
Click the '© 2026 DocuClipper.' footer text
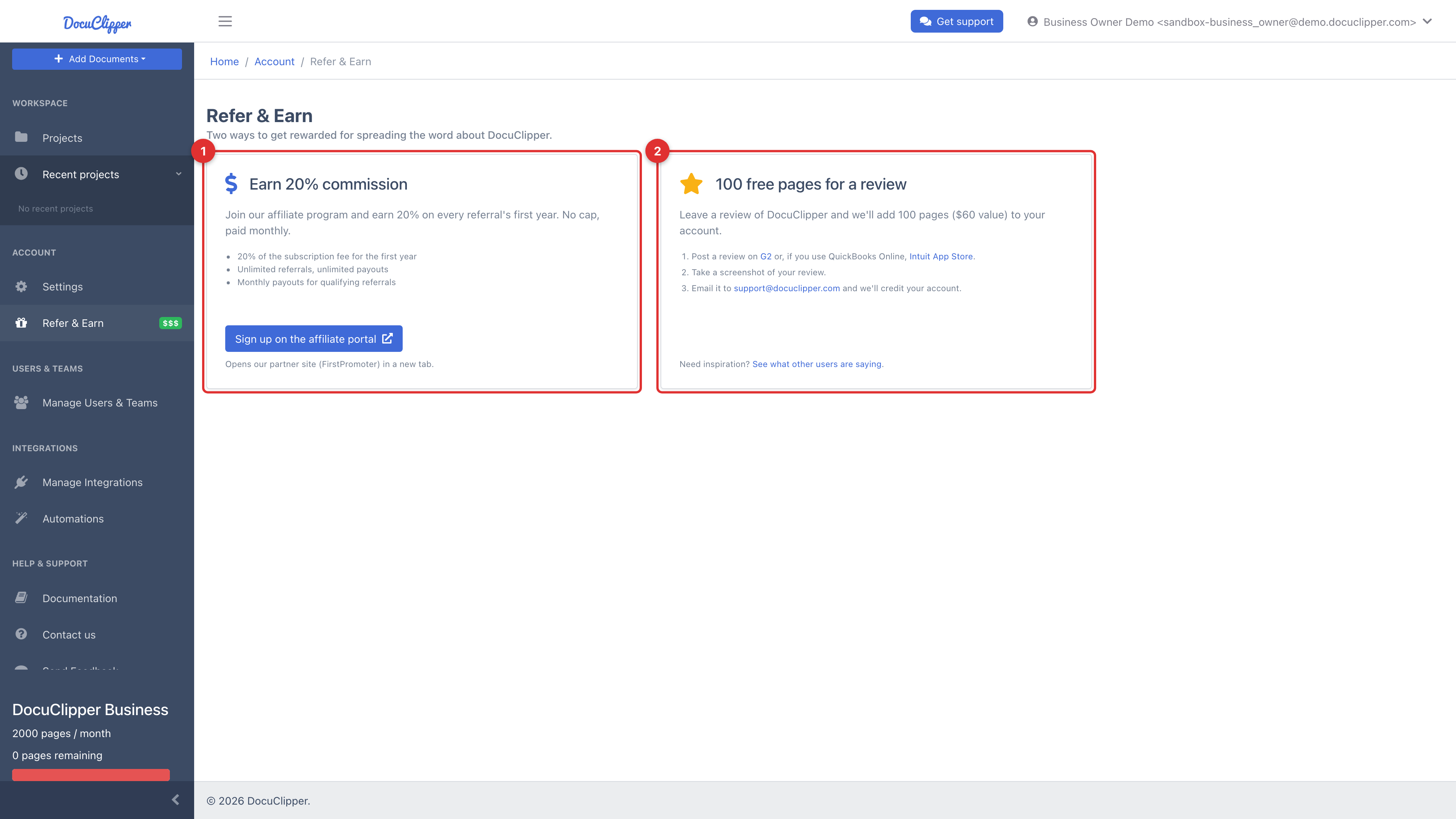coord(258,801)
